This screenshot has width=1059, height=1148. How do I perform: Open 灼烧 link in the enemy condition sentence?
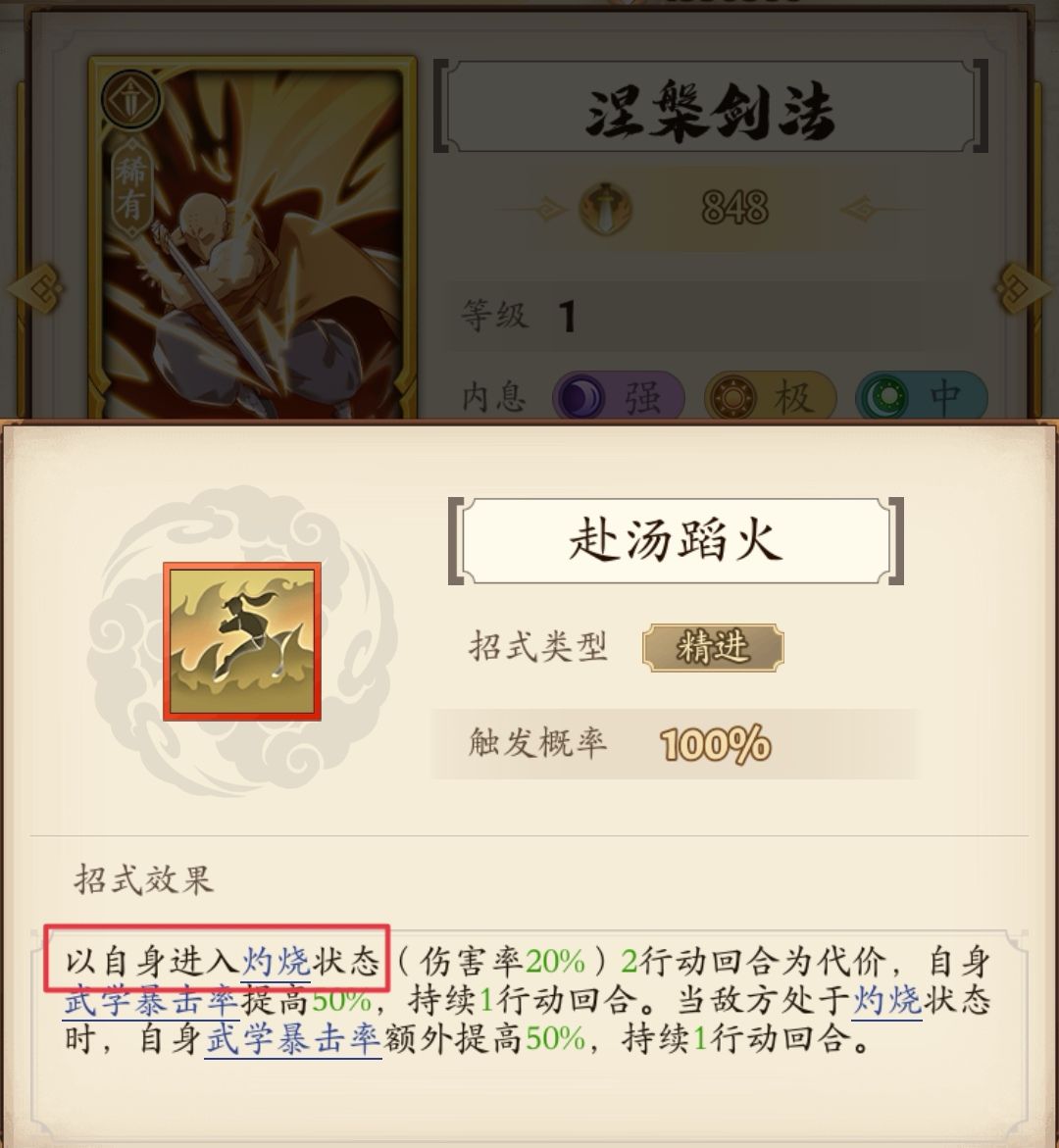pyautogui.click(x=886, y=1000)
